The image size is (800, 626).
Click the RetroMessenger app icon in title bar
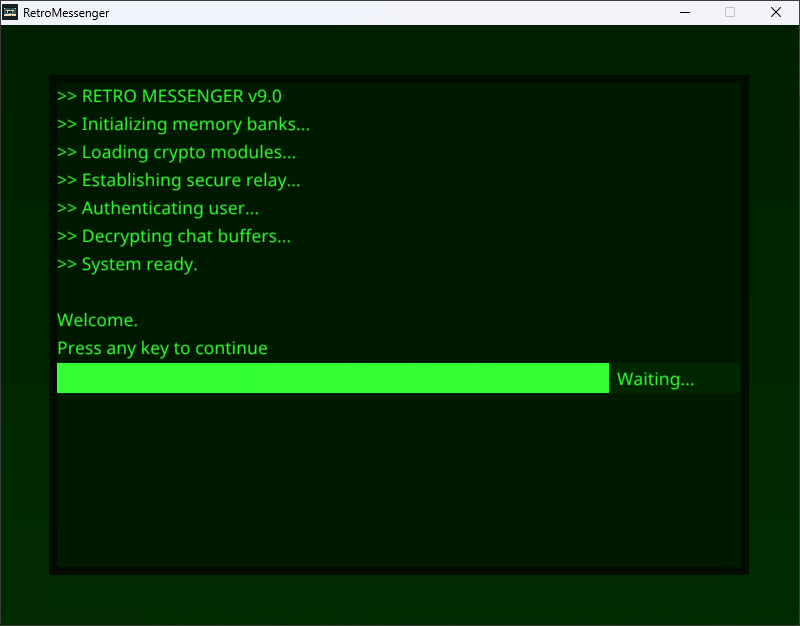[x=11, y=13]
